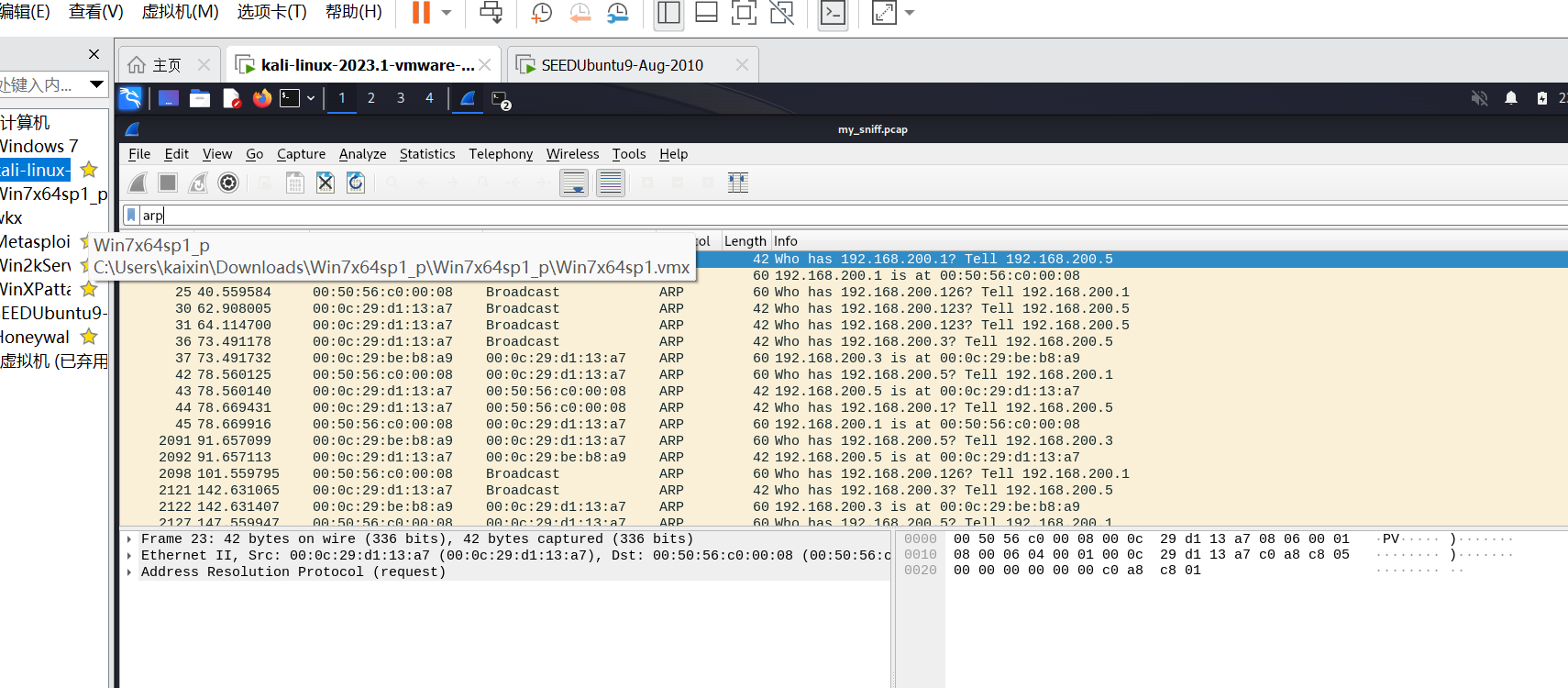Pause the virtual machine with the orange pause icon
The image size is (1568, 688).
pos(422,13)
